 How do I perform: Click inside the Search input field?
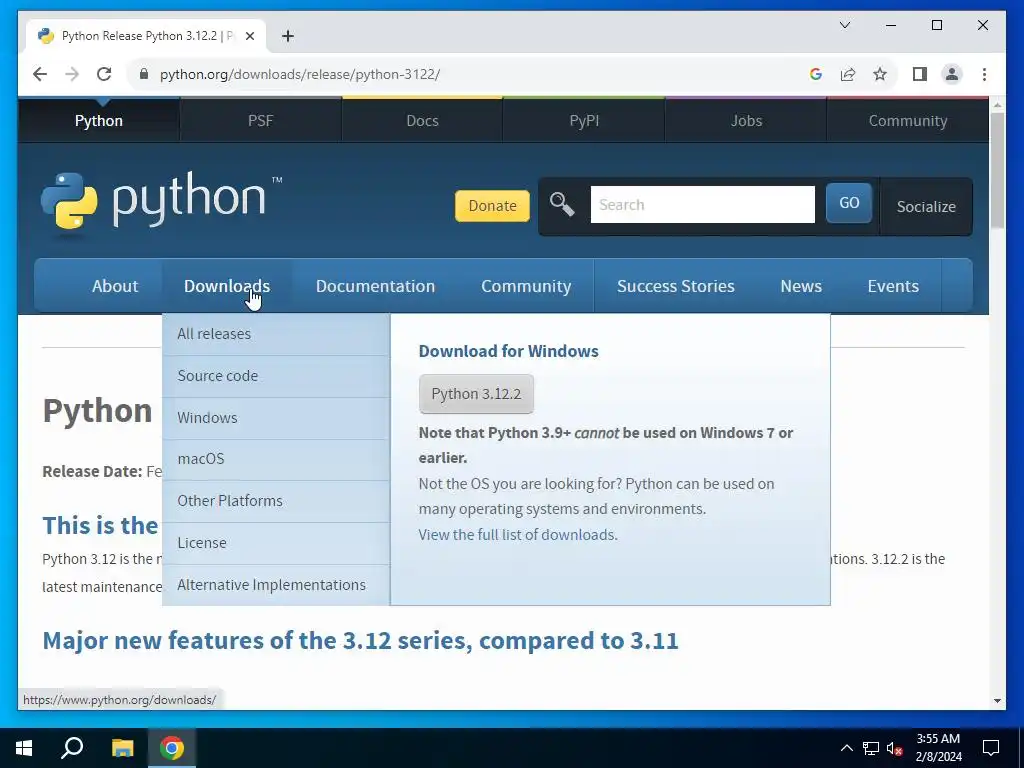(x=703, y=204)
